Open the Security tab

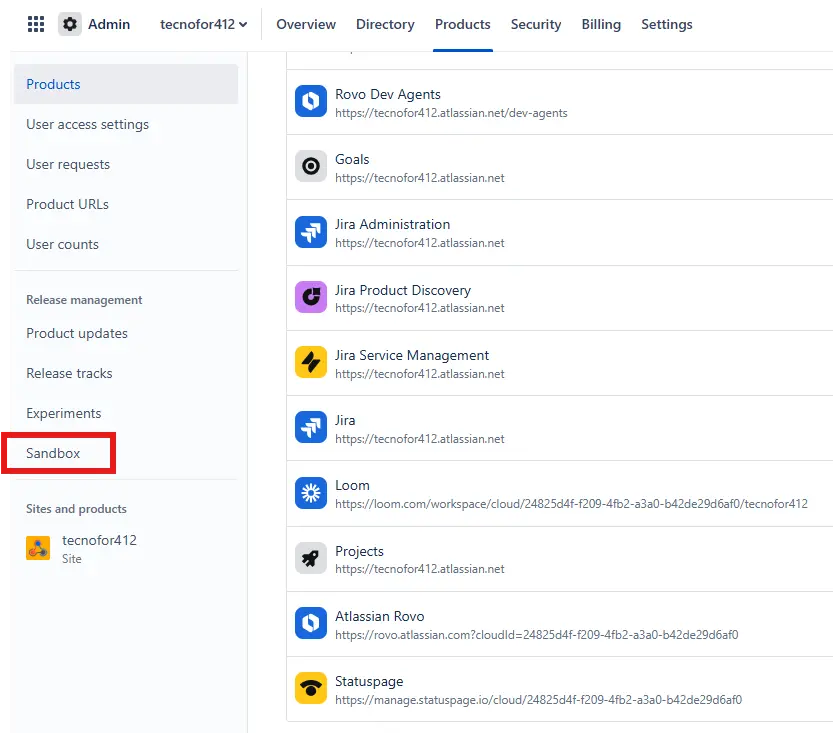coord(536,24)
